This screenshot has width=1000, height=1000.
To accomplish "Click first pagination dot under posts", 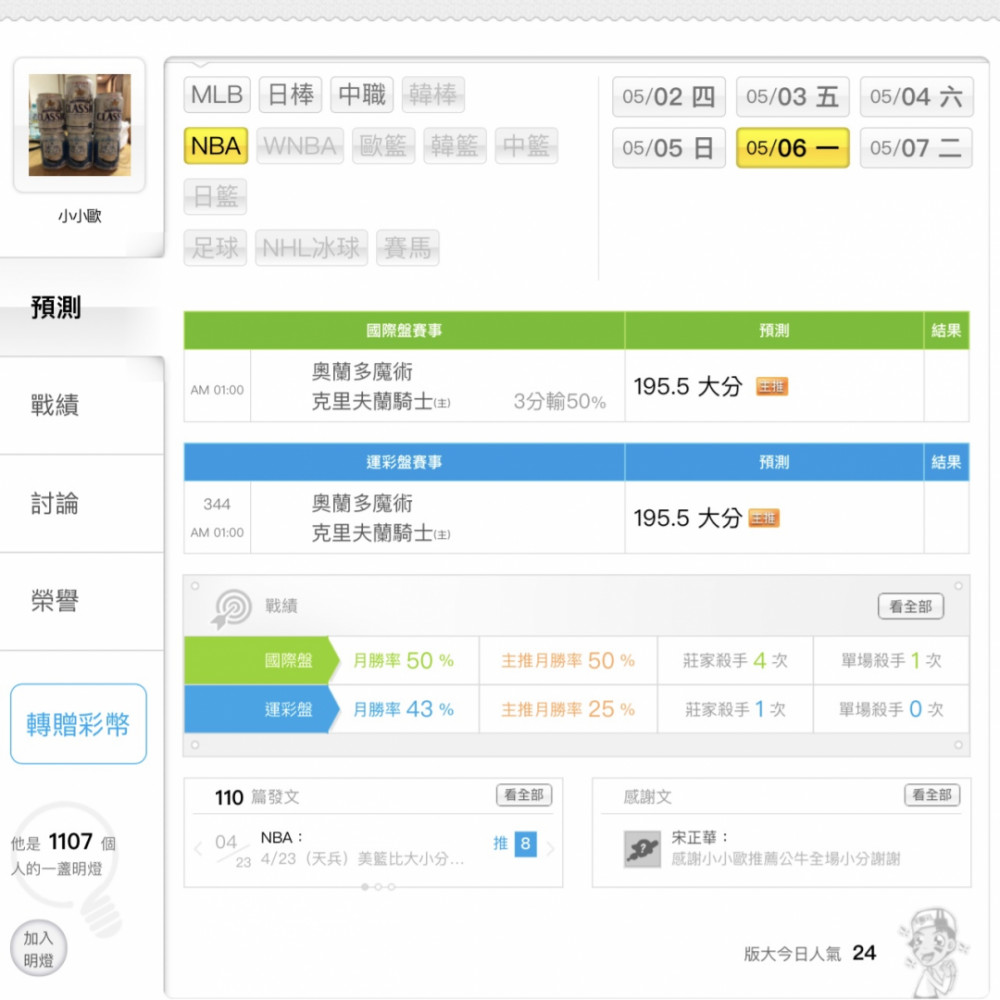I will click(365, 887).
